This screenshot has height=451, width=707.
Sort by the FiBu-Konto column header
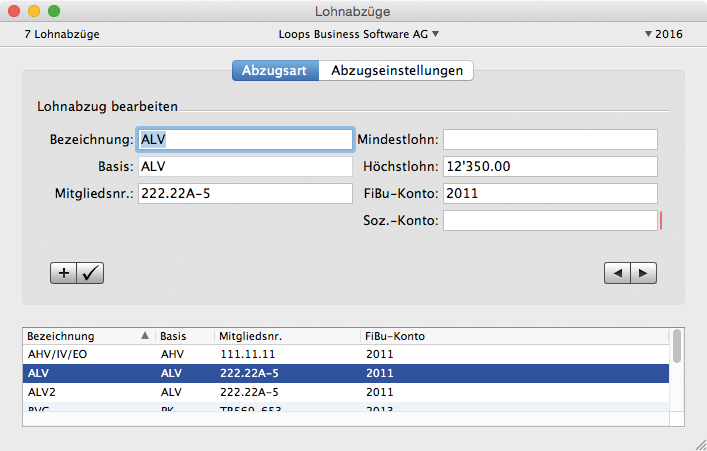(x=514, y=336)
